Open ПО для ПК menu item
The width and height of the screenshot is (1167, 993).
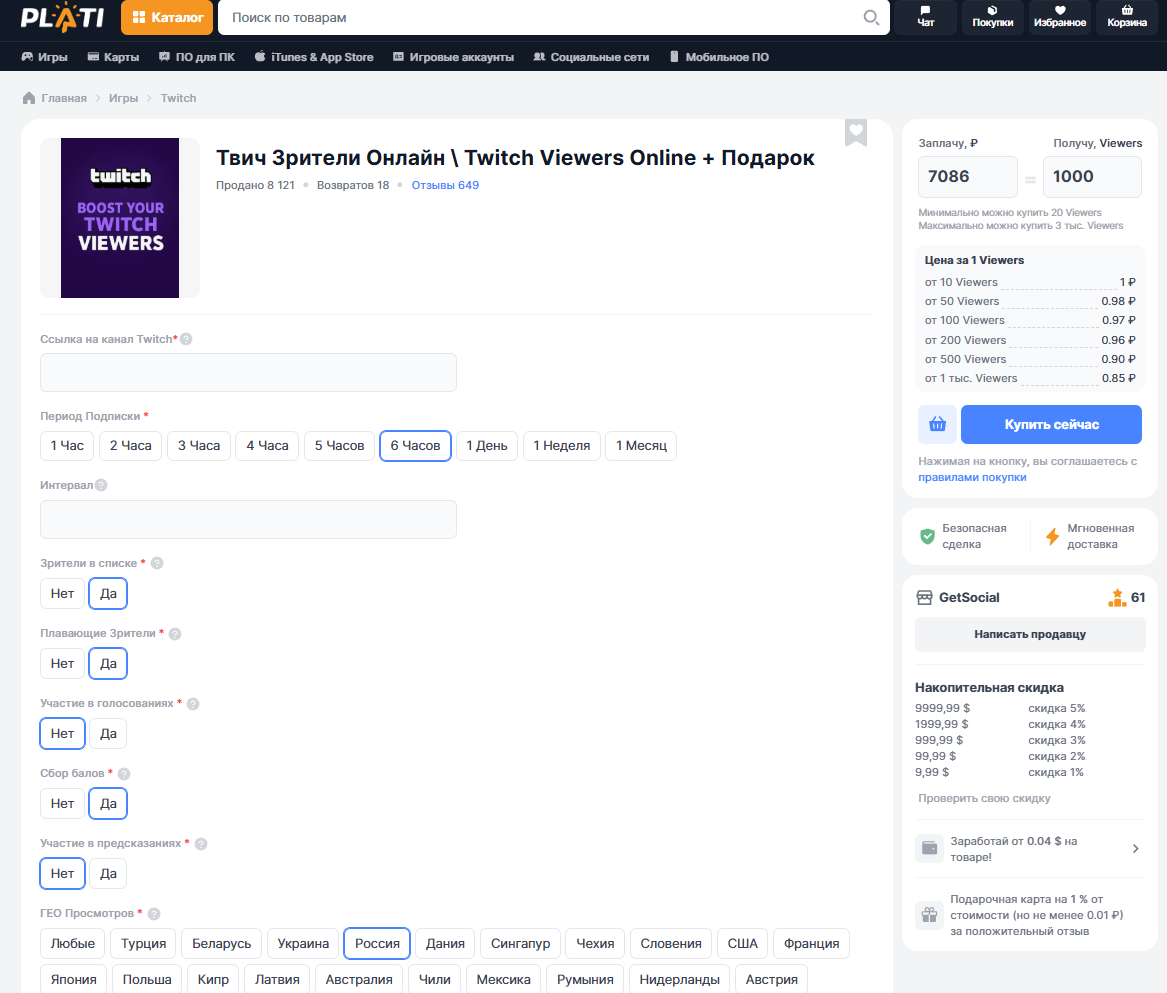(x=197, y=57)
